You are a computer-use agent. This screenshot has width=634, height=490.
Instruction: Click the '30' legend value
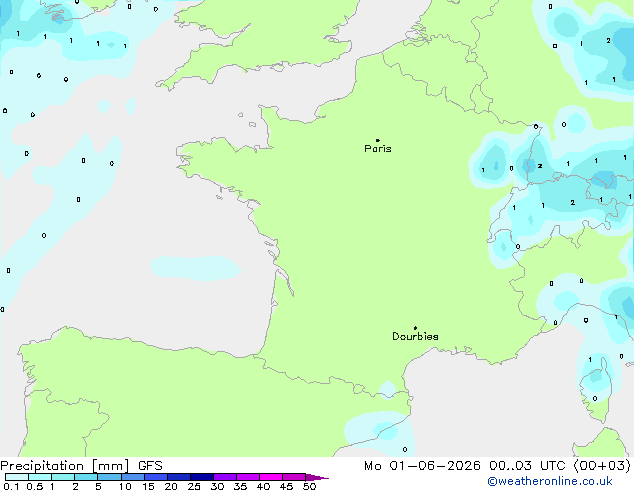coord(217,486)
